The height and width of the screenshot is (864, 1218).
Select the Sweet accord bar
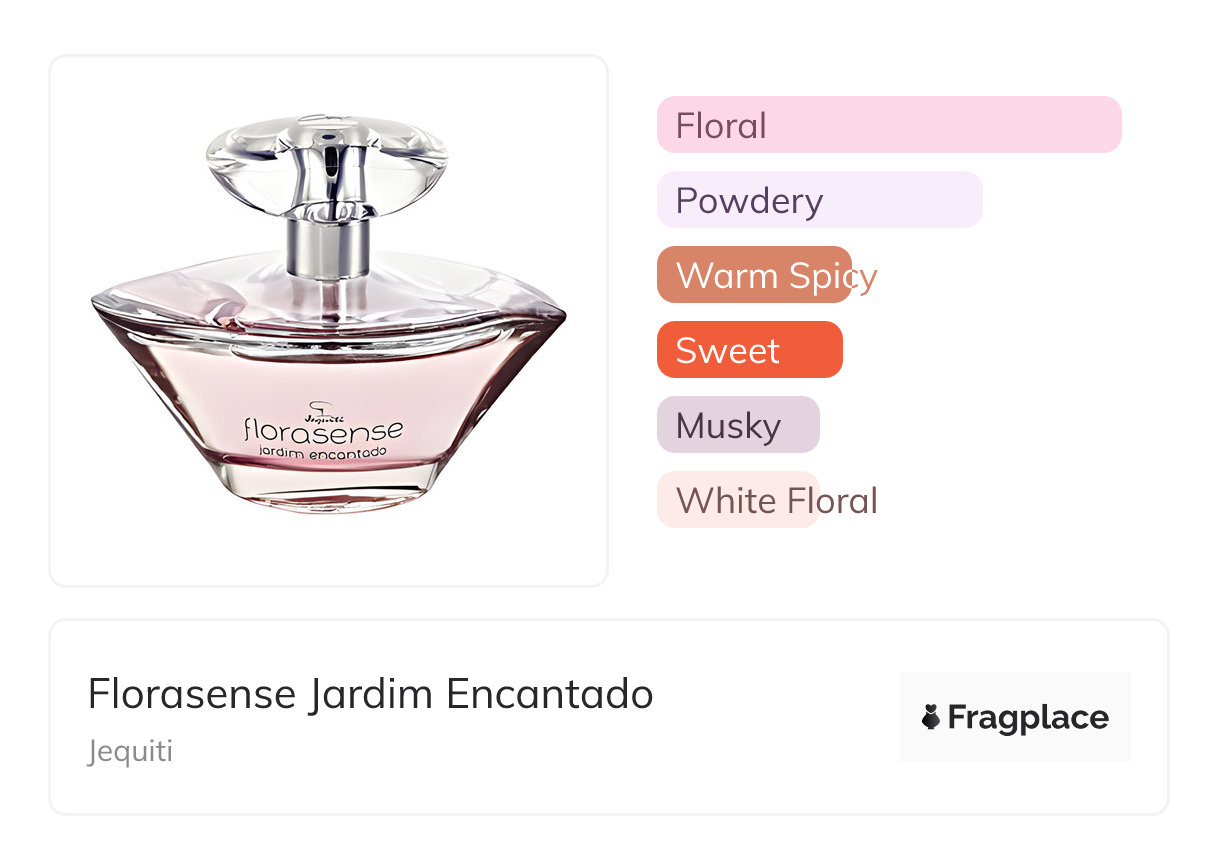tap(750, 350)
